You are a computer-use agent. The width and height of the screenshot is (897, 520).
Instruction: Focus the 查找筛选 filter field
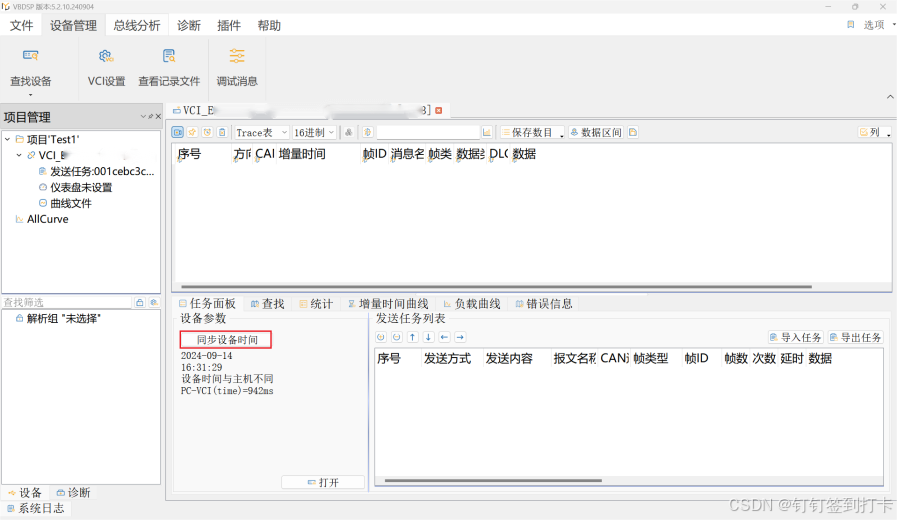[x=67, y=302]
